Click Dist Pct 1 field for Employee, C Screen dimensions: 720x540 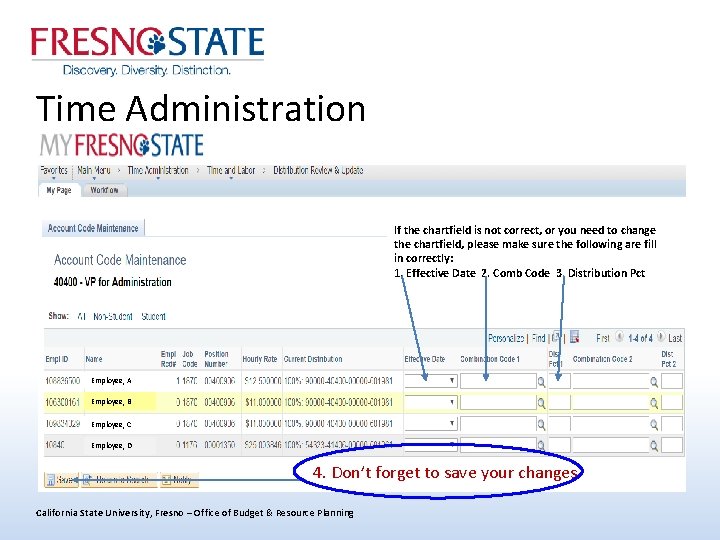[x=560, y=424]
